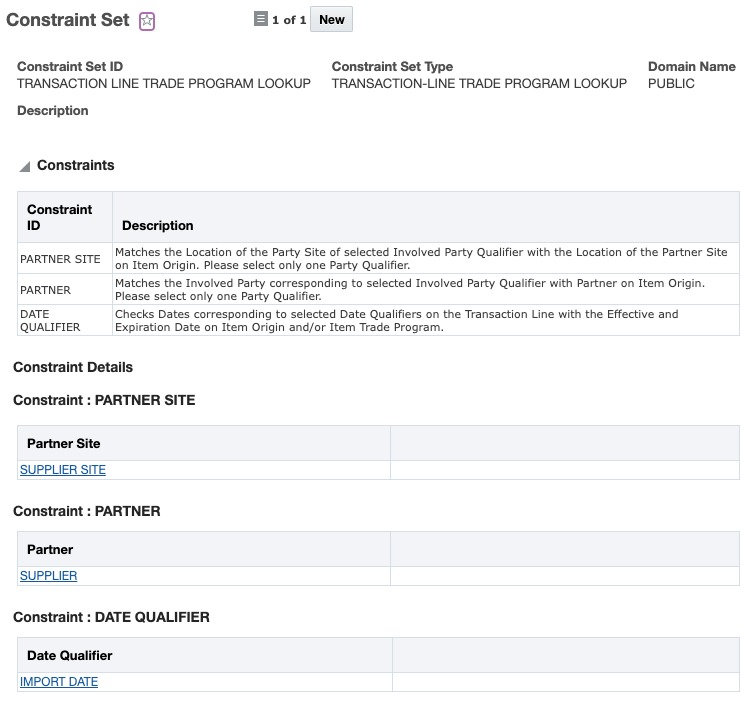The height and width of the screenshot is (703, 750).
Task: Click the Description header in the Constraints table
Action: tap(158, 226)
